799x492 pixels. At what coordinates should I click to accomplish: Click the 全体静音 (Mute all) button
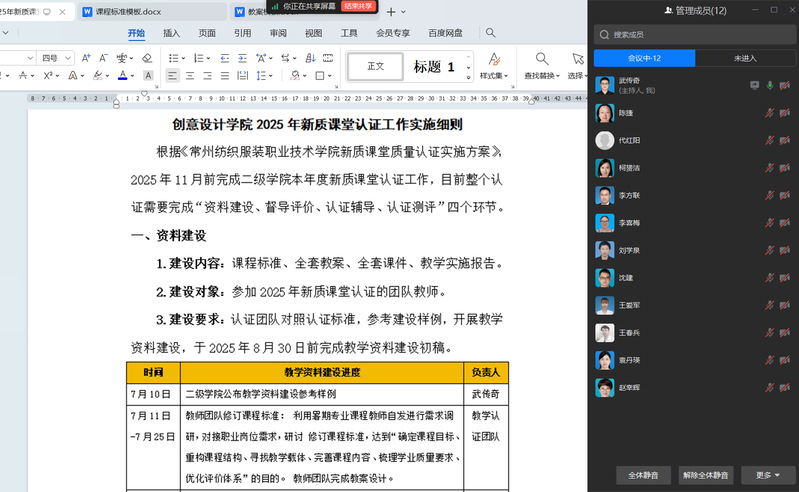pyautogui.click(x=641, y=475)
